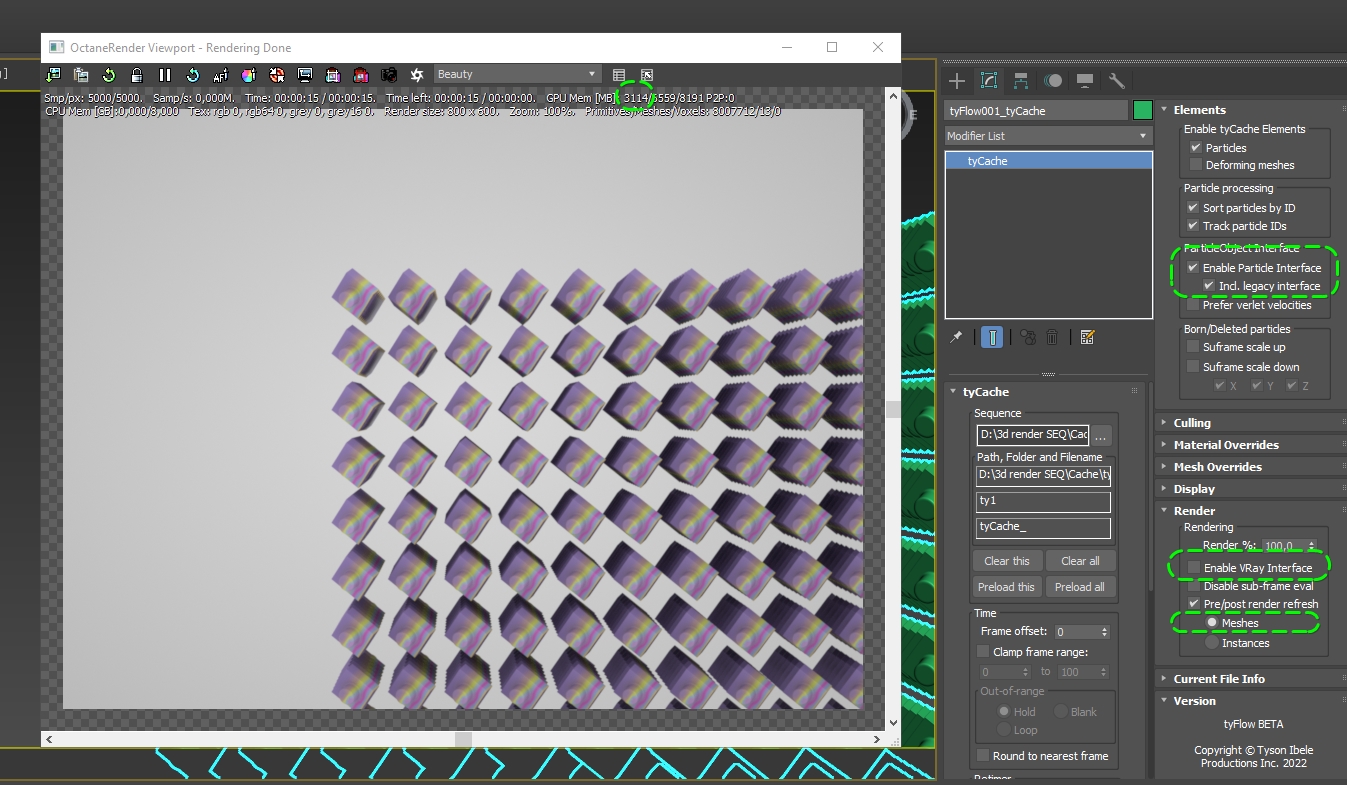The width and height of the screenshot is (1347, 785).
Task: Click the pause render icon in Octane toolbar
Action: click(165, 75)
